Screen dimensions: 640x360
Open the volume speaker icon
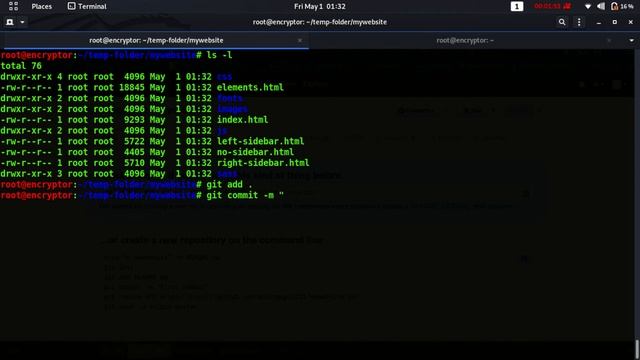601,7
